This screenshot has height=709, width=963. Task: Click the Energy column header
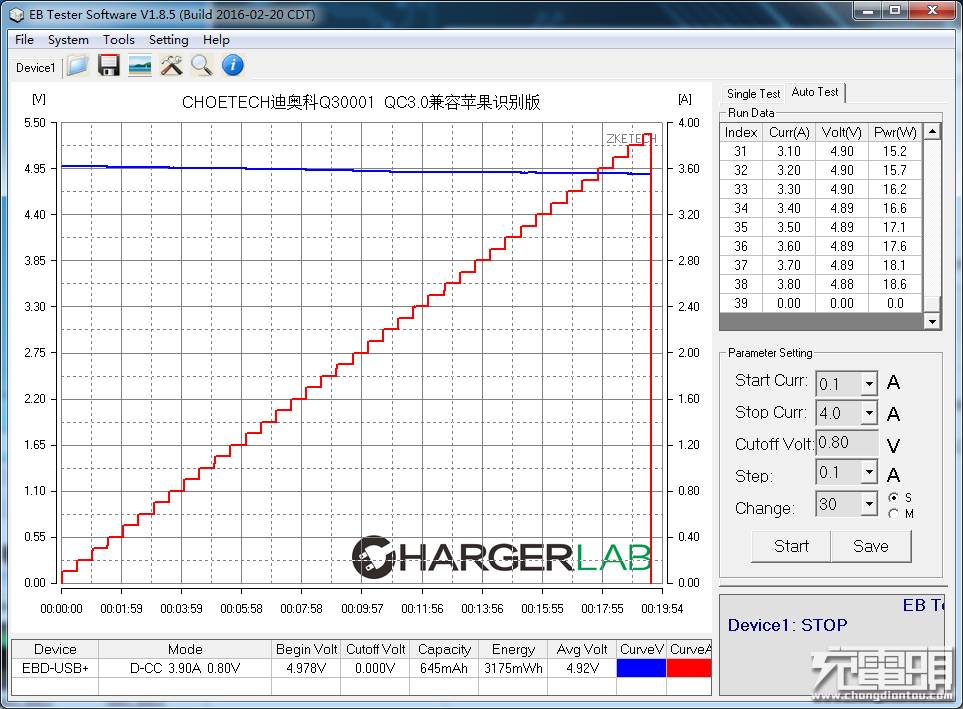point(513,649)
